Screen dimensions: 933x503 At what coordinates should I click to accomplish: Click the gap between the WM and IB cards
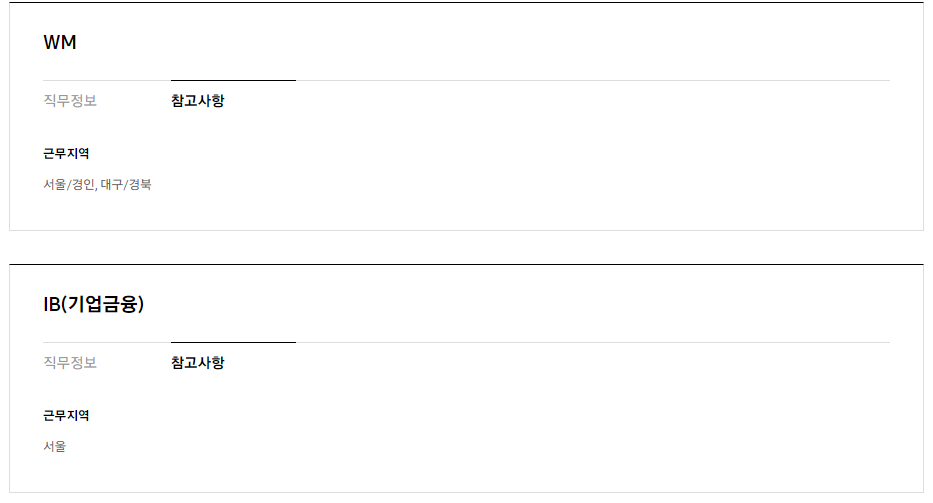point(466,247)
